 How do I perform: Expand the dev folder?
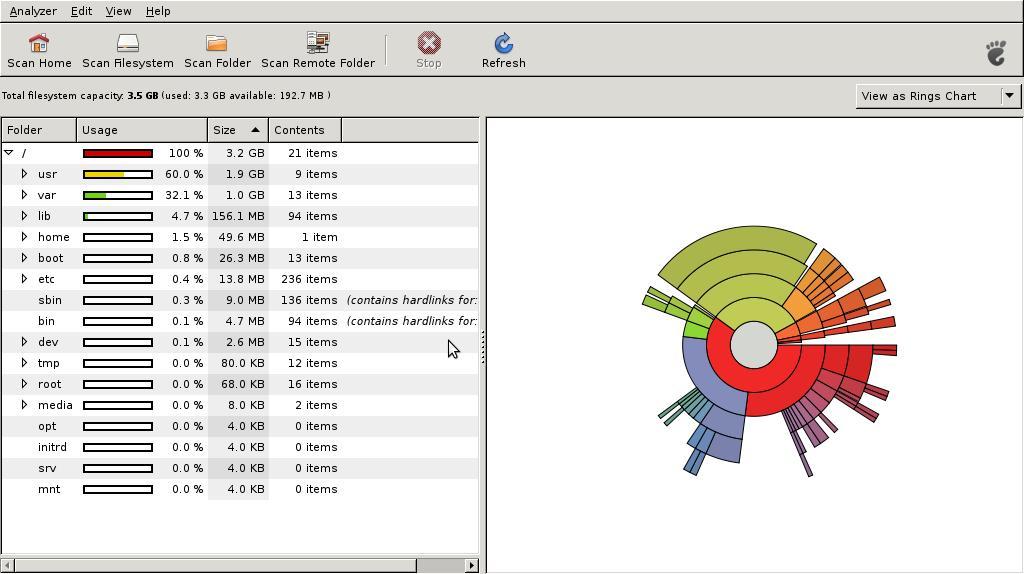click(x=24, y=342)
